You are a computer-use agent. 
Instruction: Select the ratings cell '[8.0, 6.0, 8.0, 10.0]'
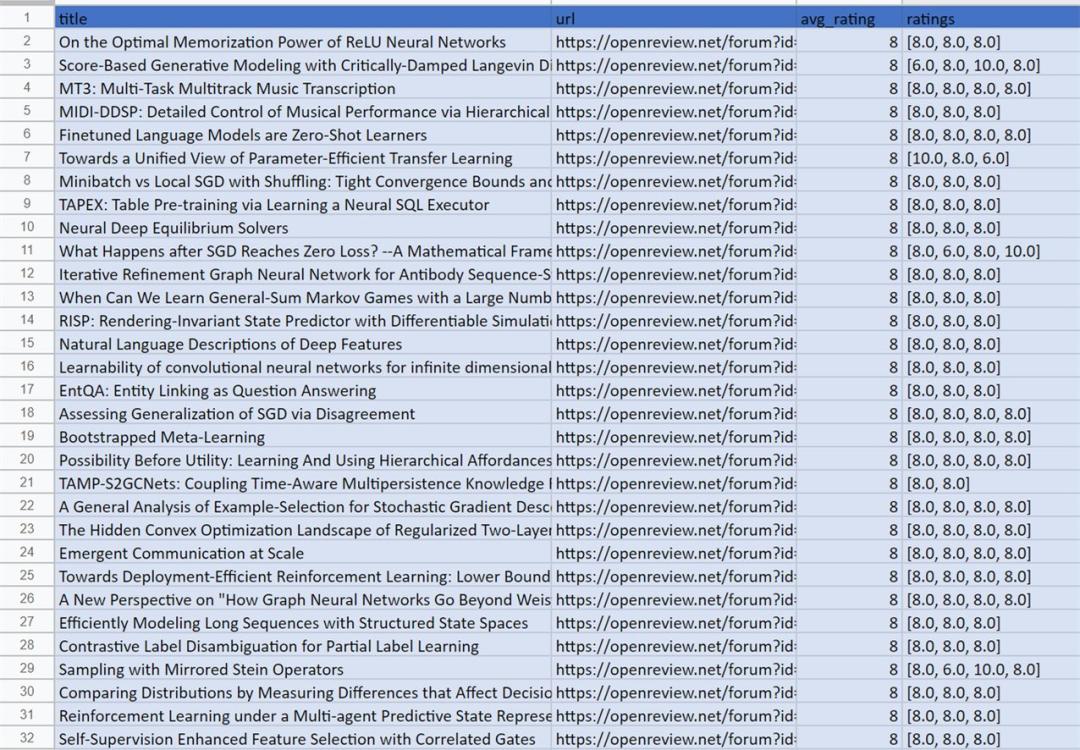pyautogui.click(x=972, y=251)
